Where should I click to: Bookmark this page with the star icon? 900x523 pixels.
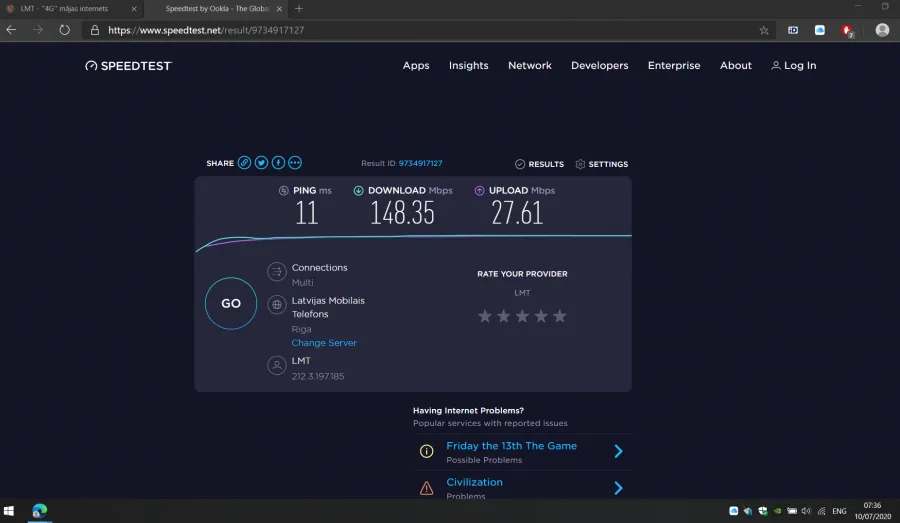[x=764, y=30]
